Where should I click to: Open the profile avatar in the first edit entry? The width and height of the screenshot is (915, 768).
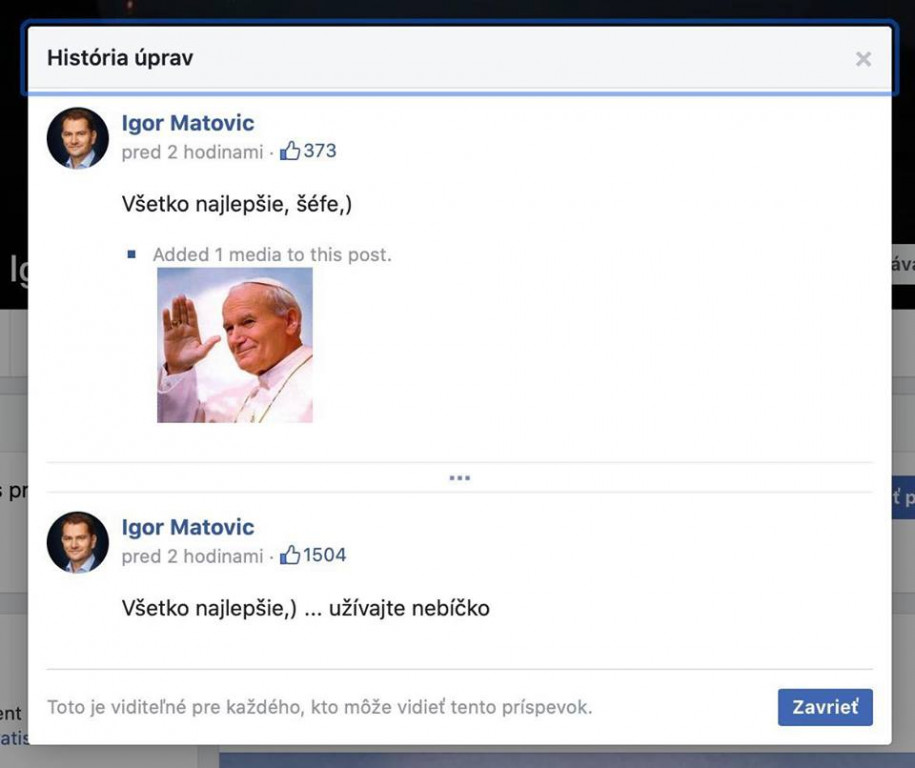click(78, 138)
